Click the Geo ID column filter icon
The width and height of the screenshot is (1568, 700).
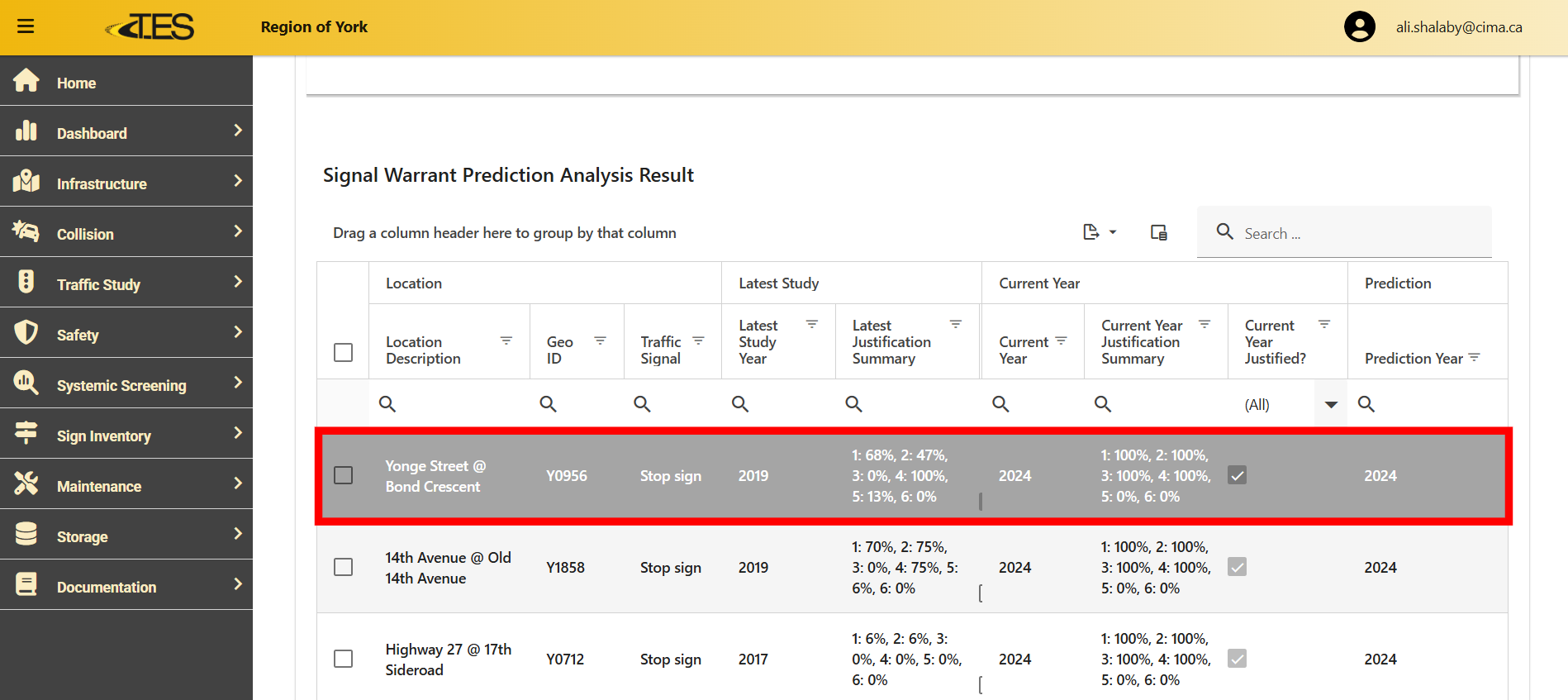pyautogui.click(x=601, y=340)
